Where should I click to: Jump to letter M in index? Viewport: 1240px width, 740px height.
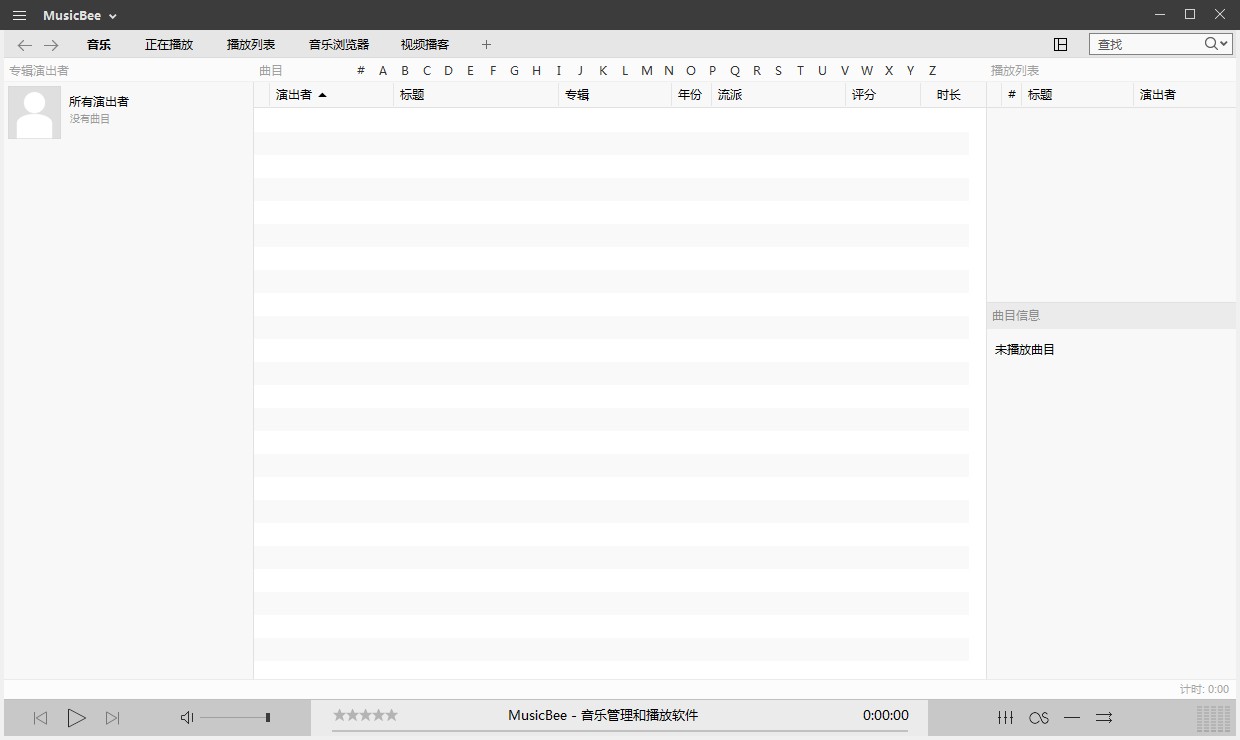(x=647, y=71)
